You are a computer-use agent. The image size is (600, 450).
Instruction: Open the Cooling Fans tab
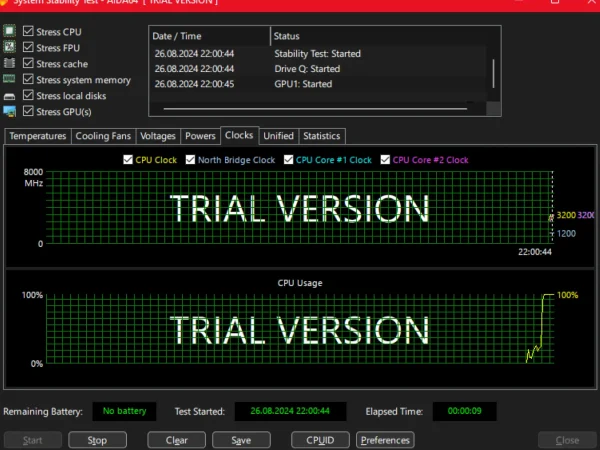point(102,136)
